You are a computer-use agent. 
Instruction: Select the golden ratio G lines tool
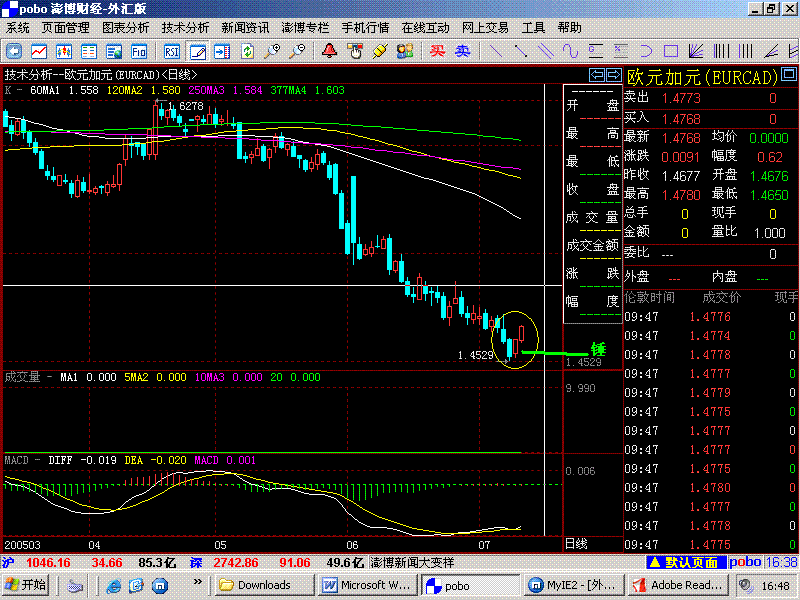595,52
